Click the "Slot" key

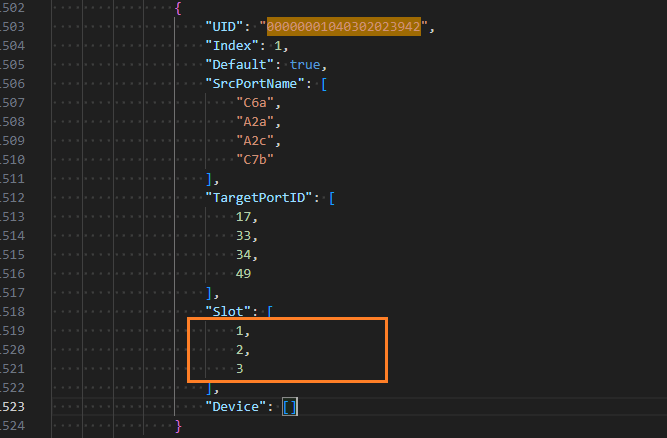228,312
